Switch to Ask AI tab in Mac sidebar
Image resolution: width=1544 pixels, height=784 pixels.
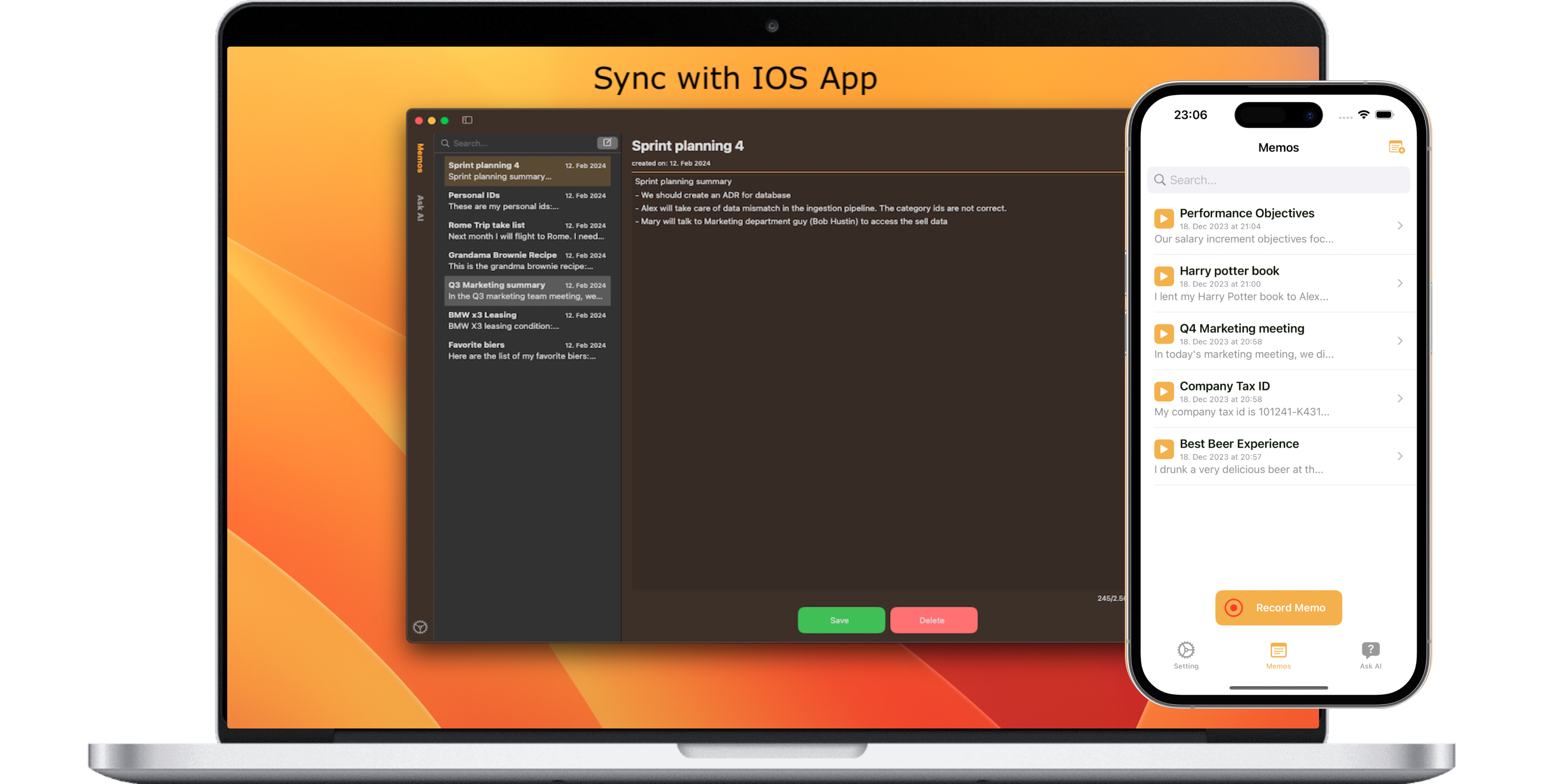coord(420,208)
